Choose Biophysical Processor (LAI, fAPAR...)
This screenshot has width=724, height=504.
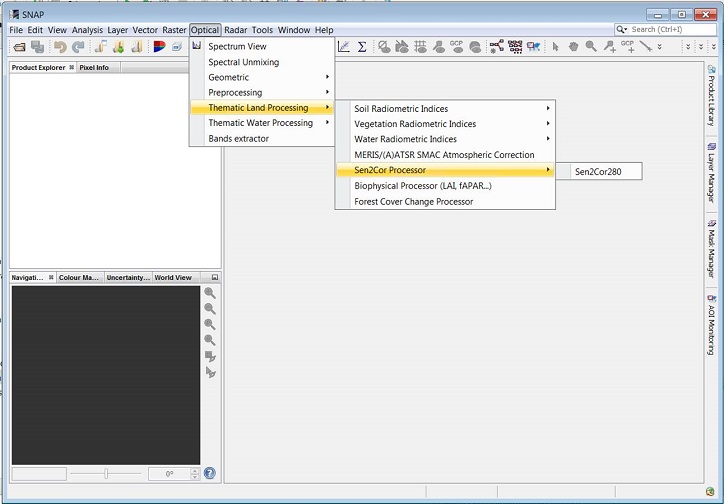(422, 186)
